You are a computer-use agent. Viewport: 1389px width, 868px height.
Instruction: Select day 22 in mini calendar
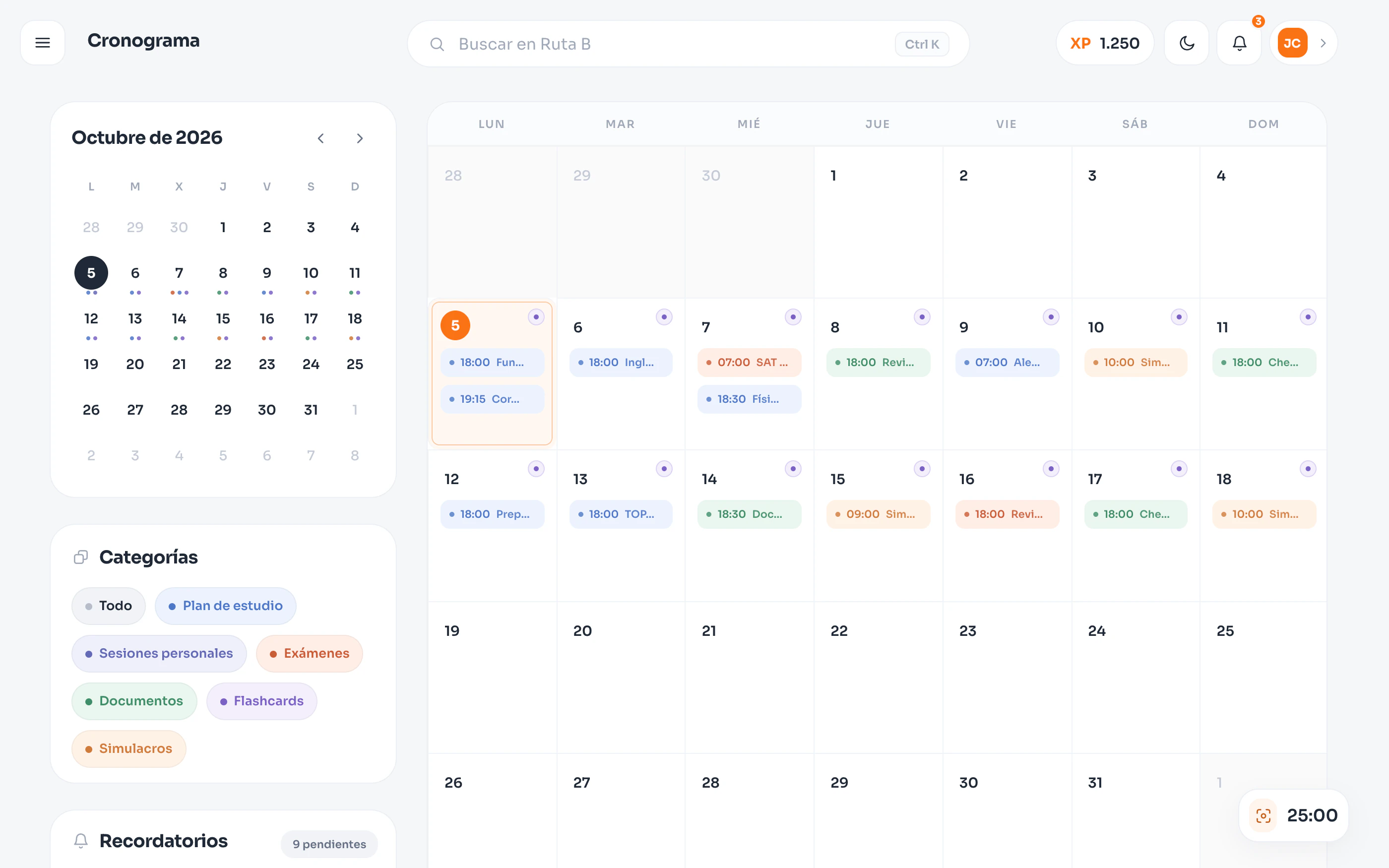point(223,364)
